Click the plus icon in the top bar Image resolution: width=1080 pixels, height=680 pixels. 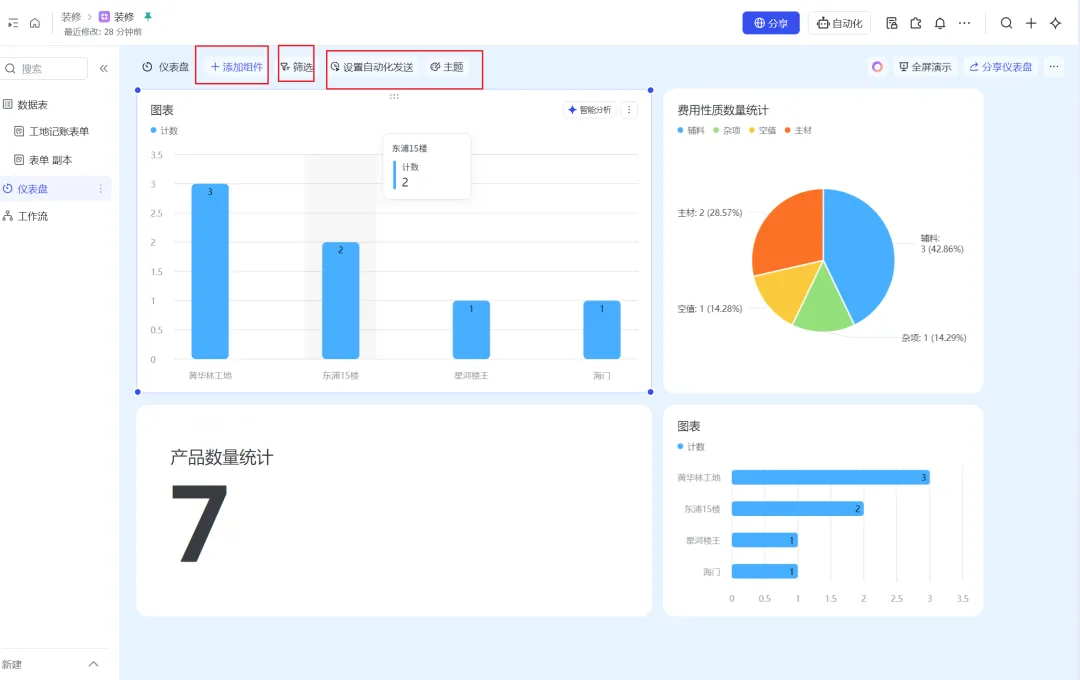(x=1031, y=23)
